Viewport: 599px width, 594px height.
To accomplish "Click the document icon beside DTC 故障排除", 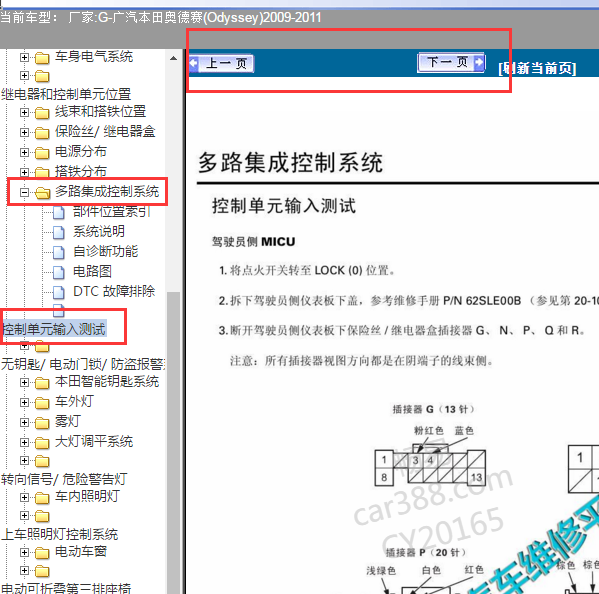I will pos(58,292).
